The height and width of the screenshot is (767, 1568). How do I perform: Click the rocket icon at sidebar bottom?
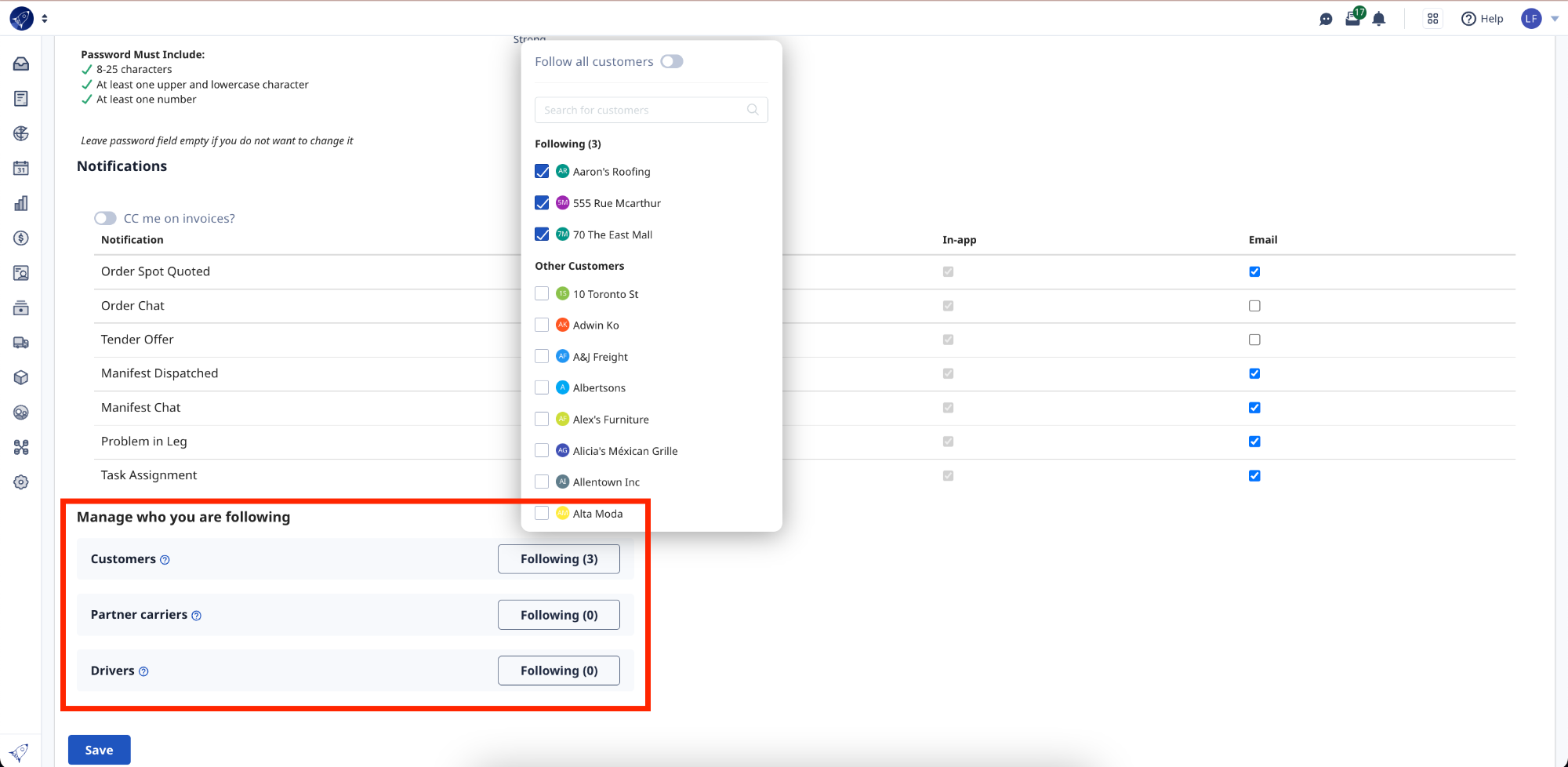pos(20,752)
